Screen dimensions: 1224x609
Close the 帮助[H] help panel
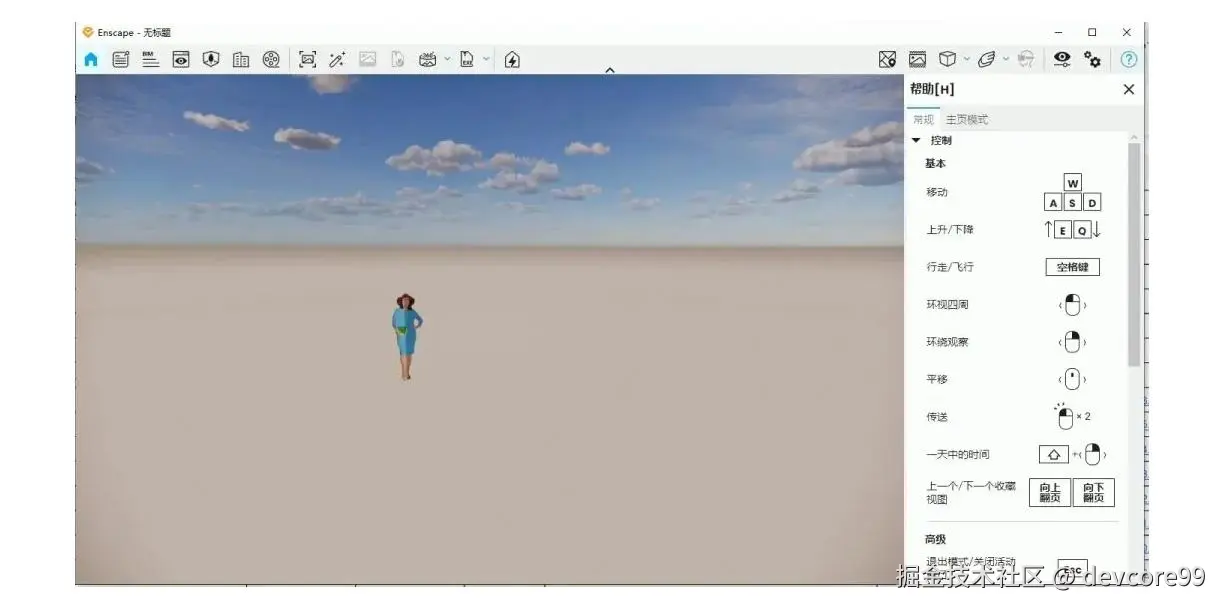1129,89
